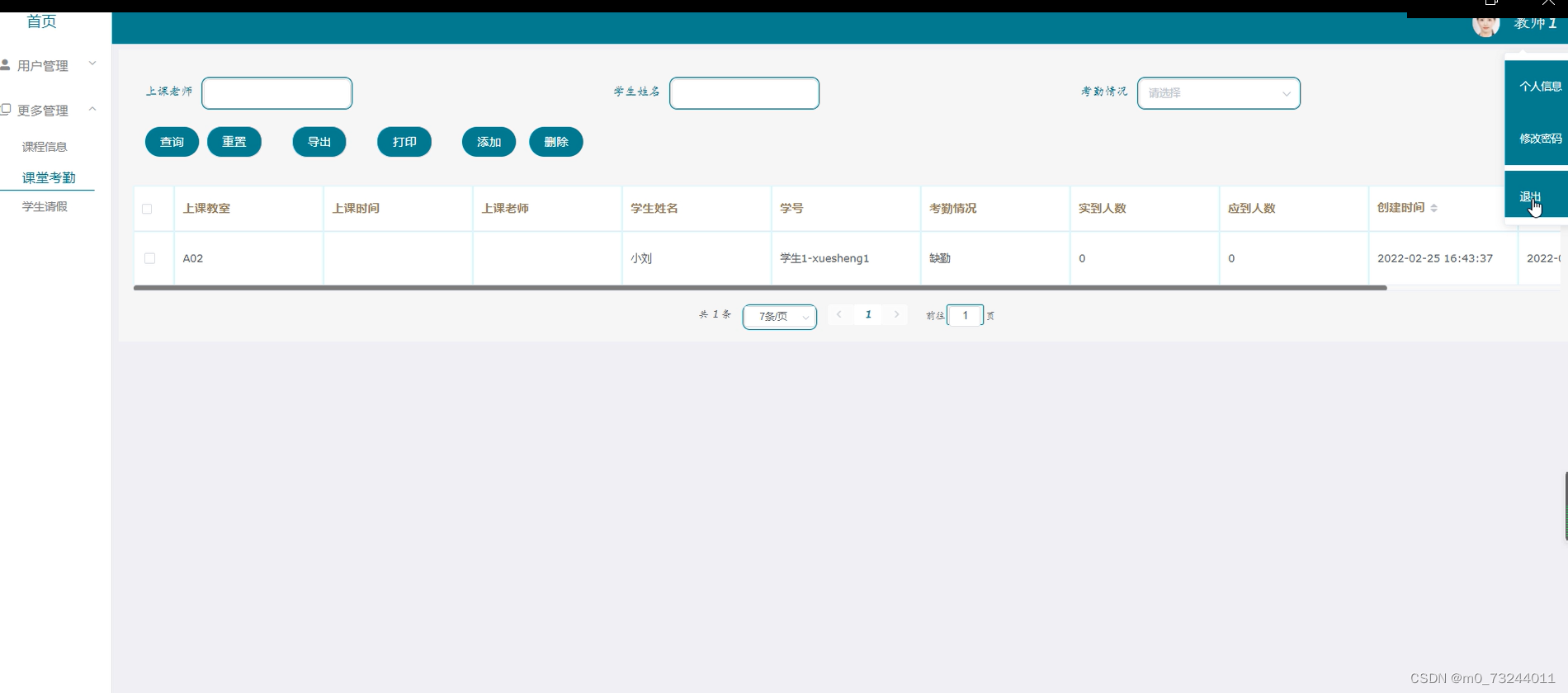Open the 考勤情况 select dropdown
Screen dimensions: 1568x693
click(1219, 93)
